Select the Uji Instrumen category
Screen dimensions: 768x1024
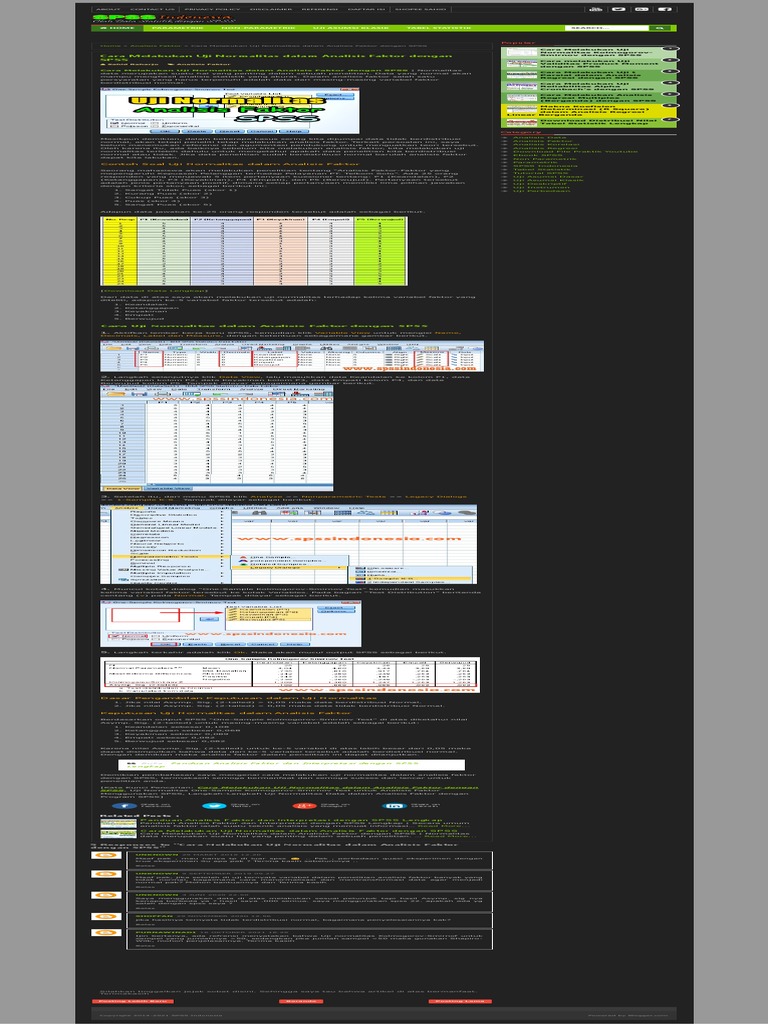(x=539, y=185)
